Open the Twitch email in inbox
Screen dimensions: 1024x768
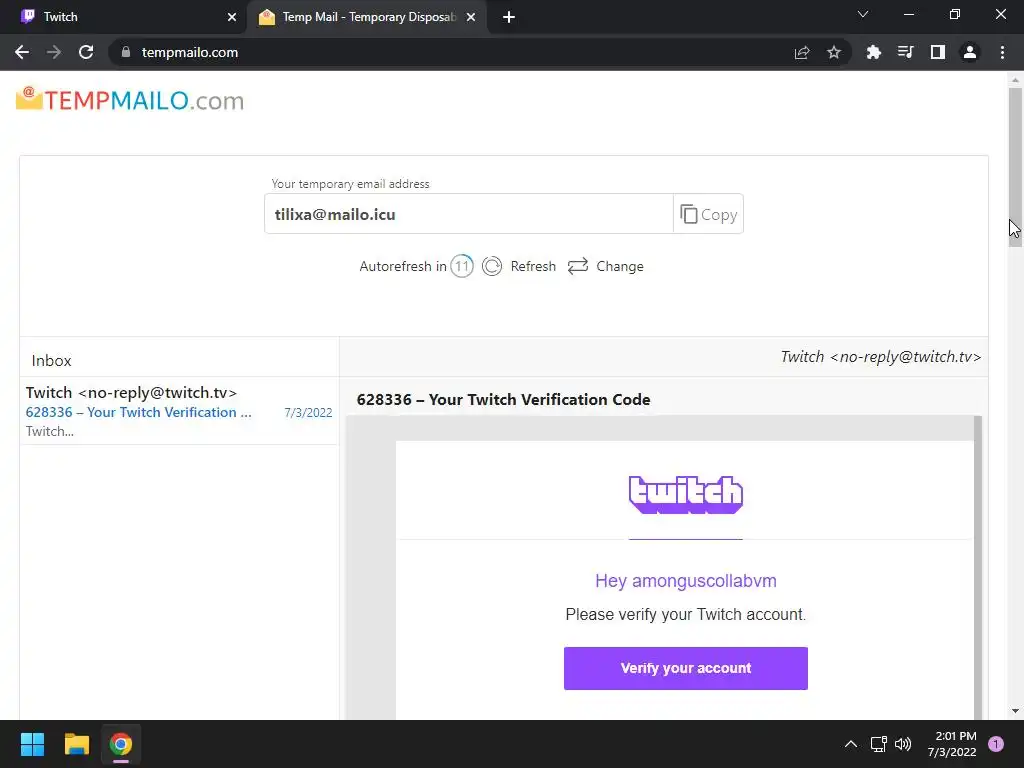(x=179, y=411)
